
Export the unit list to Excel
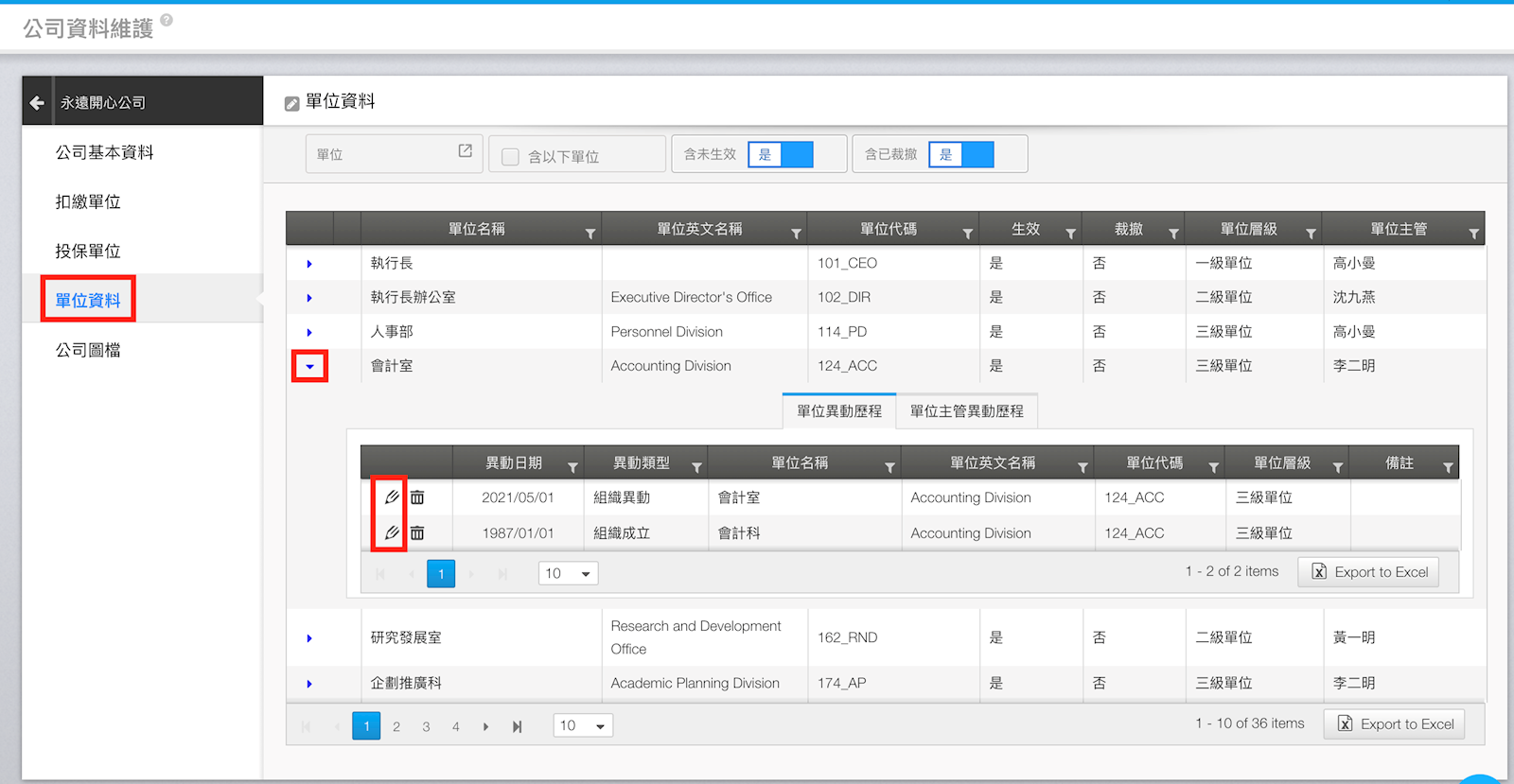[1395, 723]
